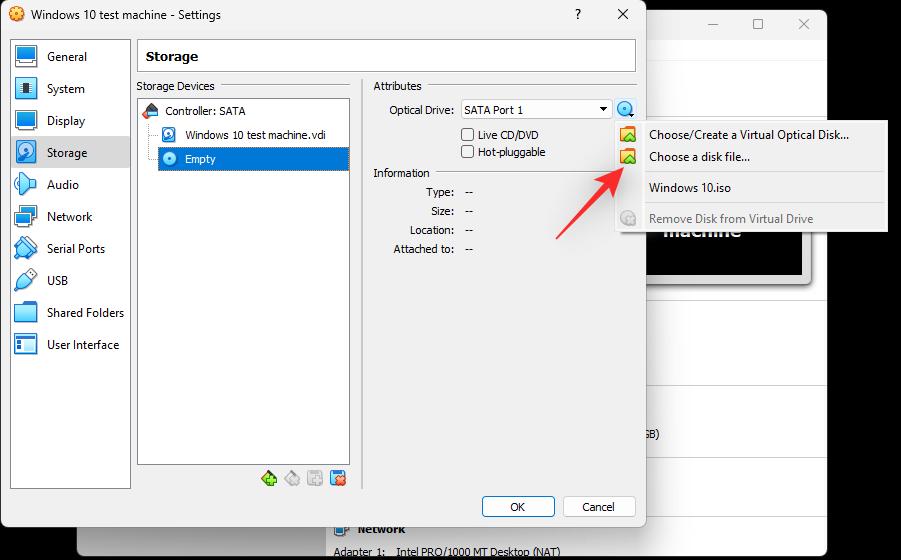Select the Storage category in sidebar
Screen dimensions: 901x560
point(70,152)
